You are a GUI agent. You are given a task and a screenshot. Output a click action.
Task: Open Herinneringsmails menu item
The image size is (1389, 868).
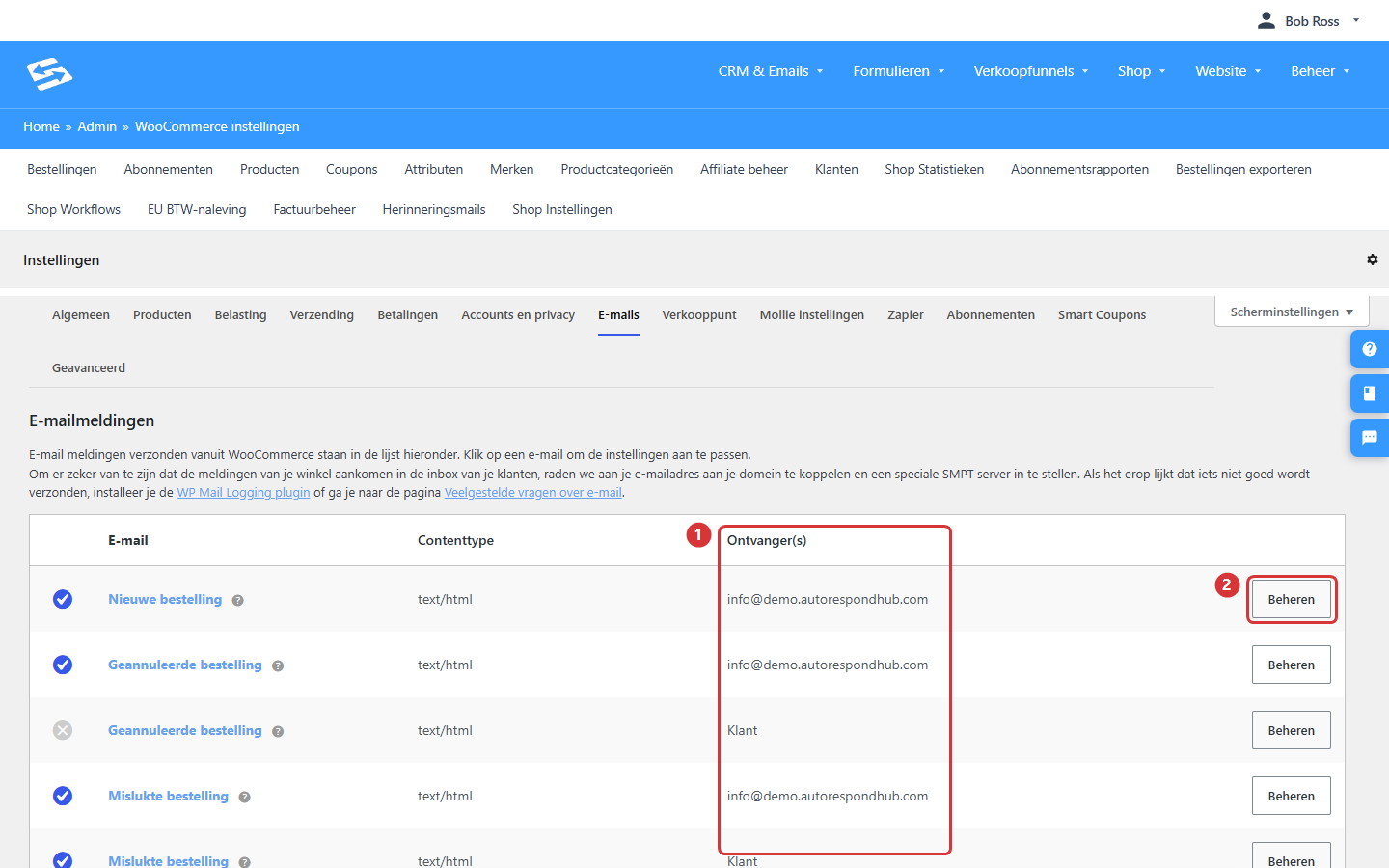coord(434,210)
